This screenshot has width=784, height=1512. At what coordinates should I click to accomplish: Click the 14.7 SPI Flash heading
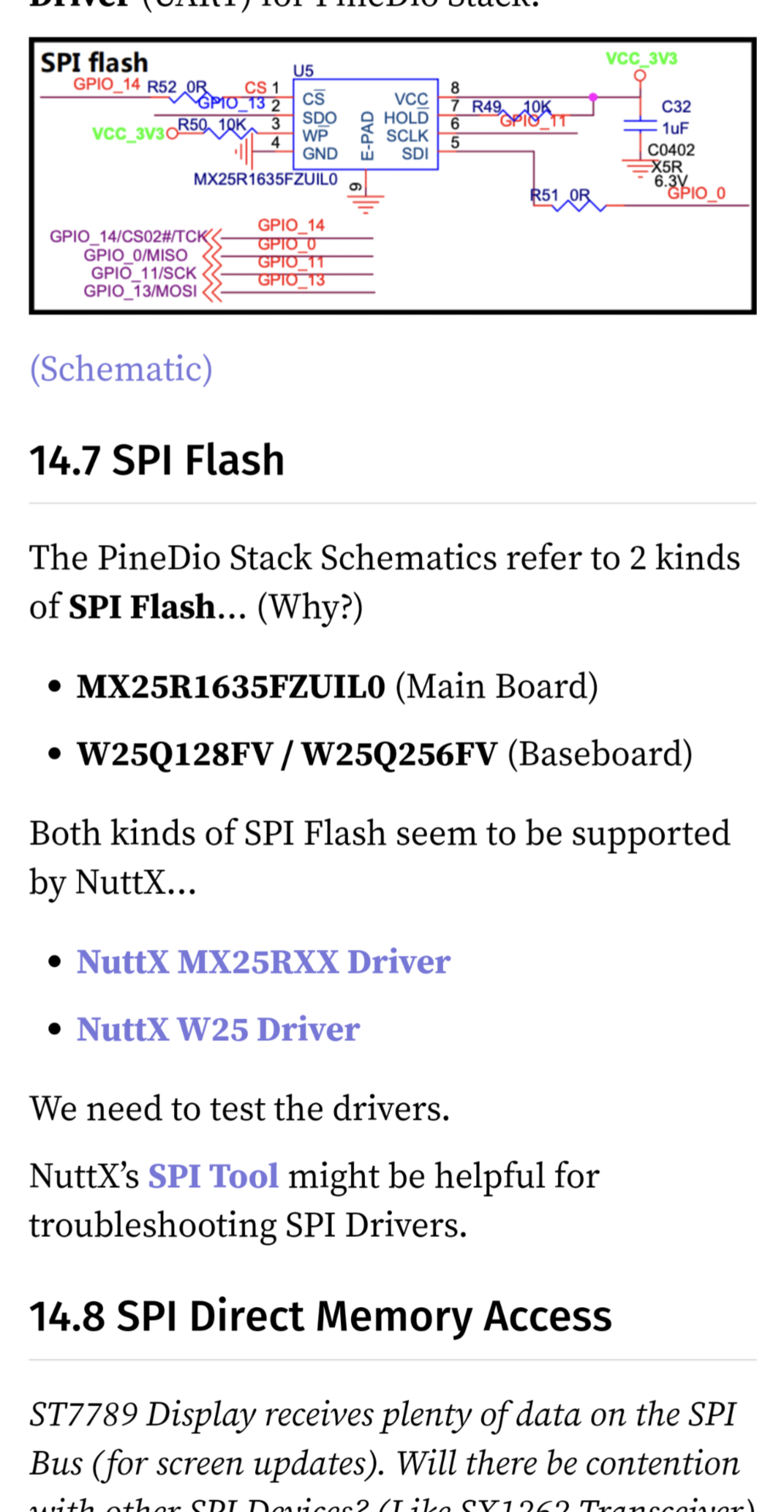[x=157, y=460]
